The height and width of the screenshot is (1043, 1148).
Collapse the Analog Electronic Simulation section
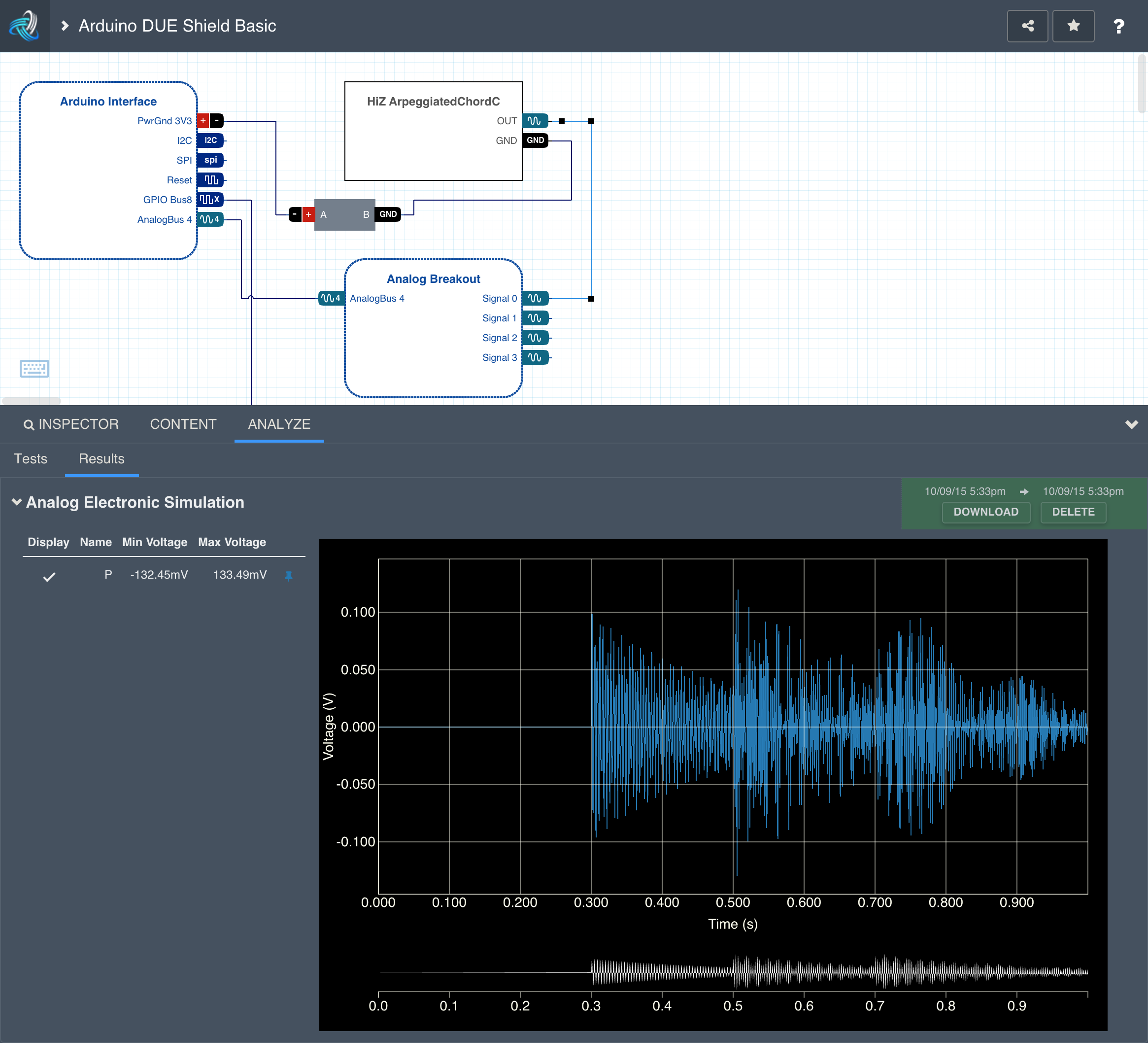click(17, 502)
